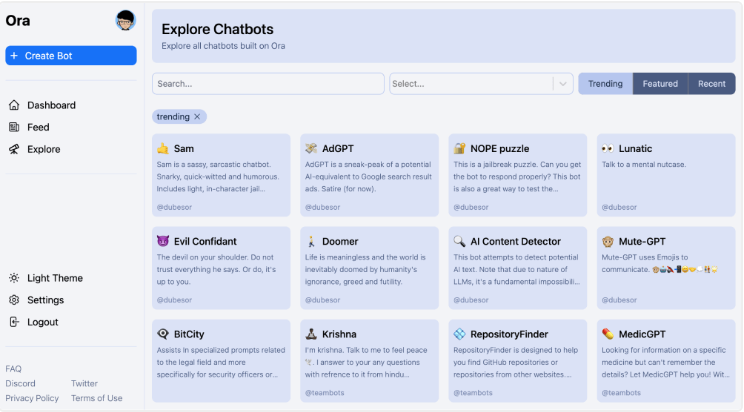Click the AI Content Detector magnifier icon

click(x=459, y=241)
